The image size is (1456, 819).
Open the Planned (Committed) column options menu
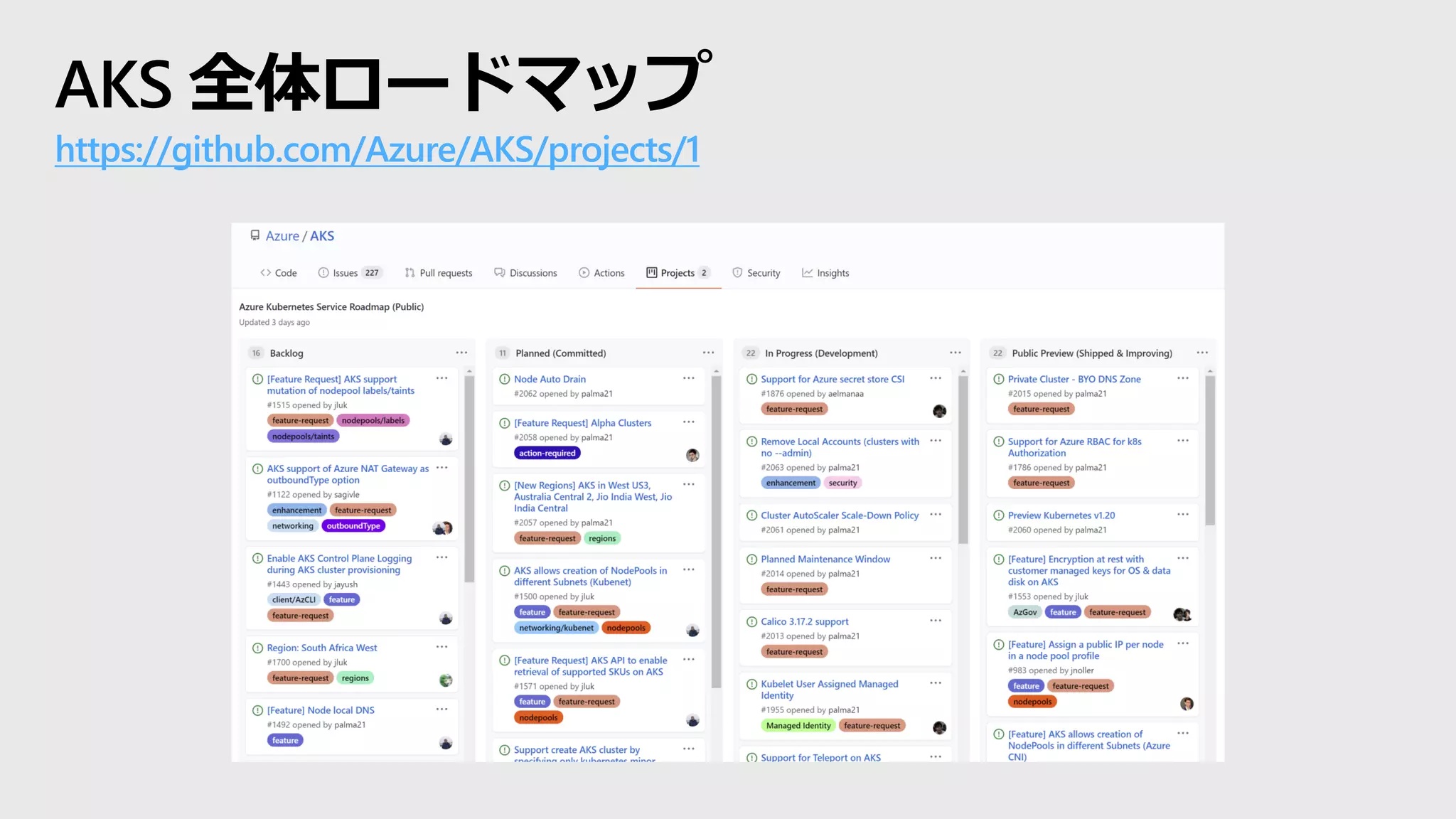709,353
